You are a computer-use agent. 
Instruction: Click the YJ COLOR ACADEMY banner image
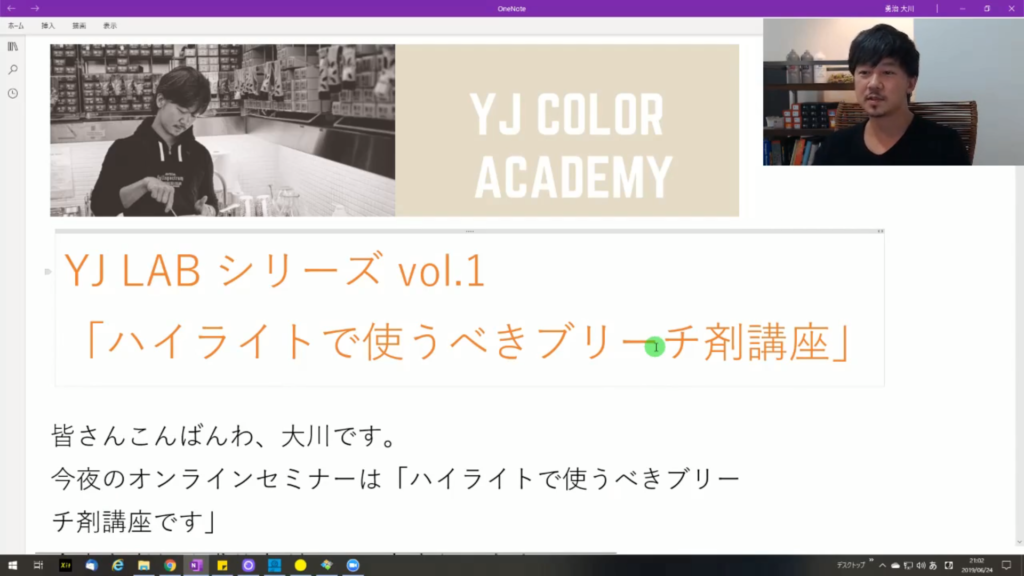tap(394, 130)
